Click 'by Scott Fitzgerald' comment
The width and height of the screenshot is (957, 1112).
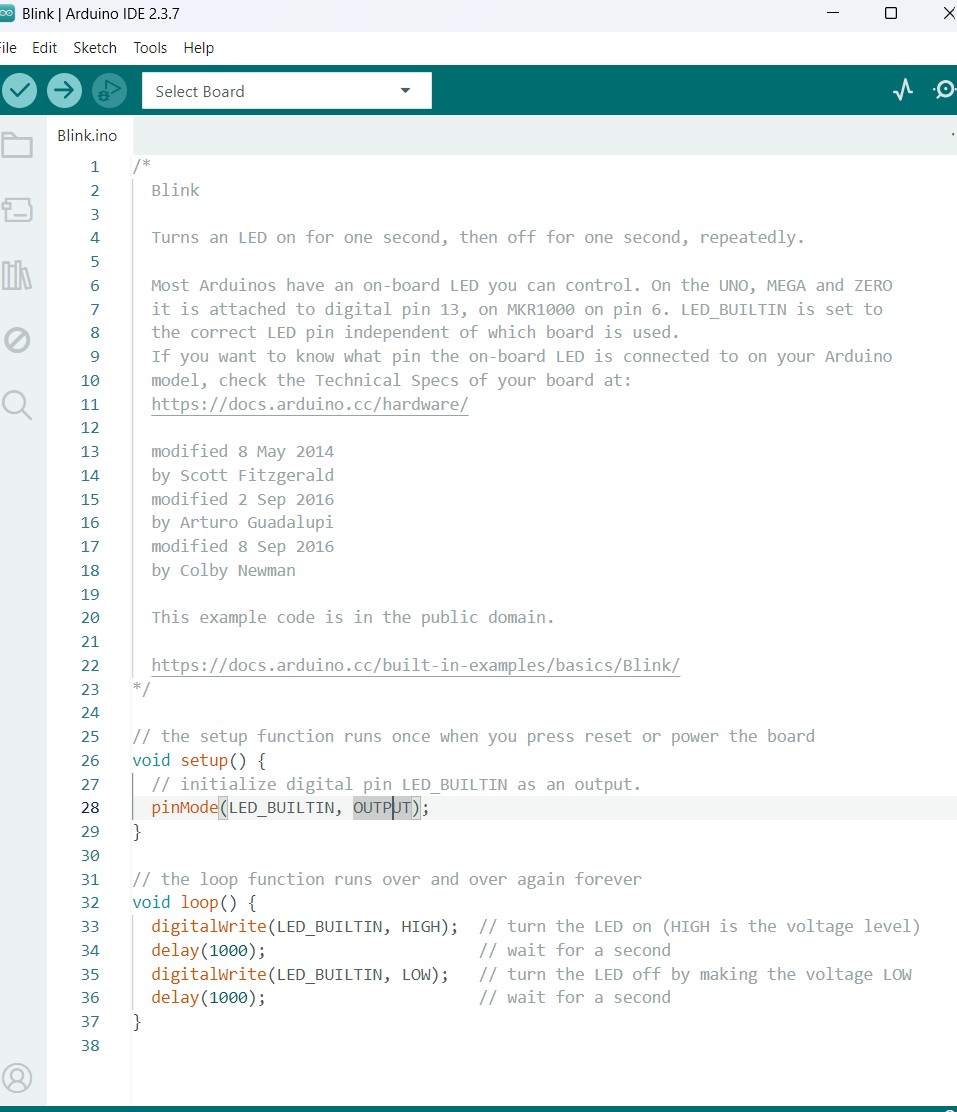[x=242, y=475]
